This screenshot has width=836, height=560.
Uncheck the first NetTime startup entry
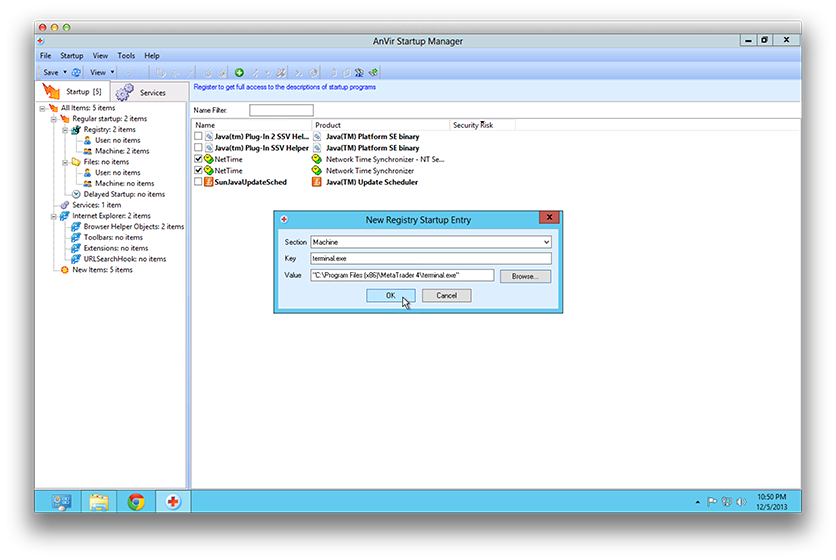pos(198,159)
